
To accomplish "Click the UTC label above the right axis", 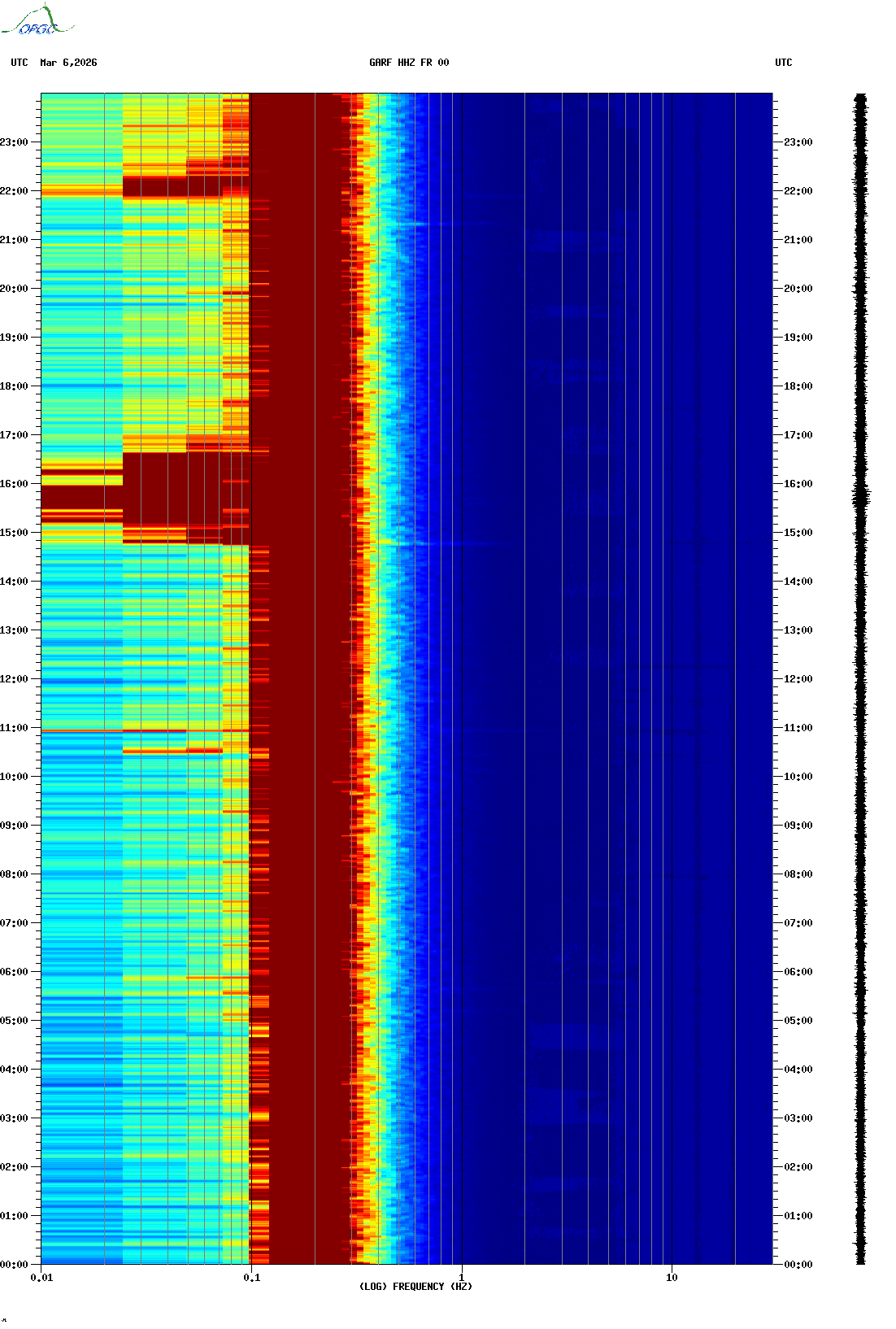I will point(783,63).
